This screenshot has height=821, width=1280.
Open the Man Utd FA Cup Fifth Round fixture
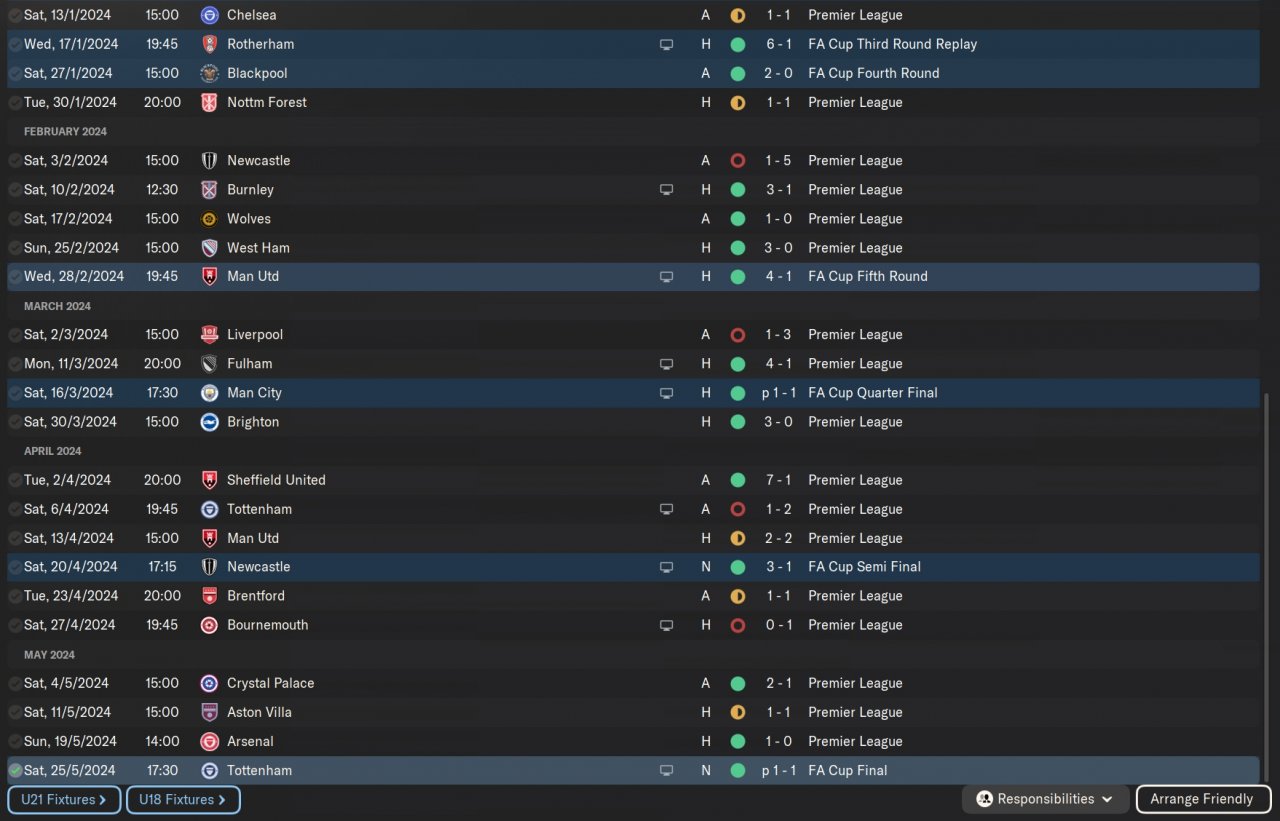coord(633,277)
